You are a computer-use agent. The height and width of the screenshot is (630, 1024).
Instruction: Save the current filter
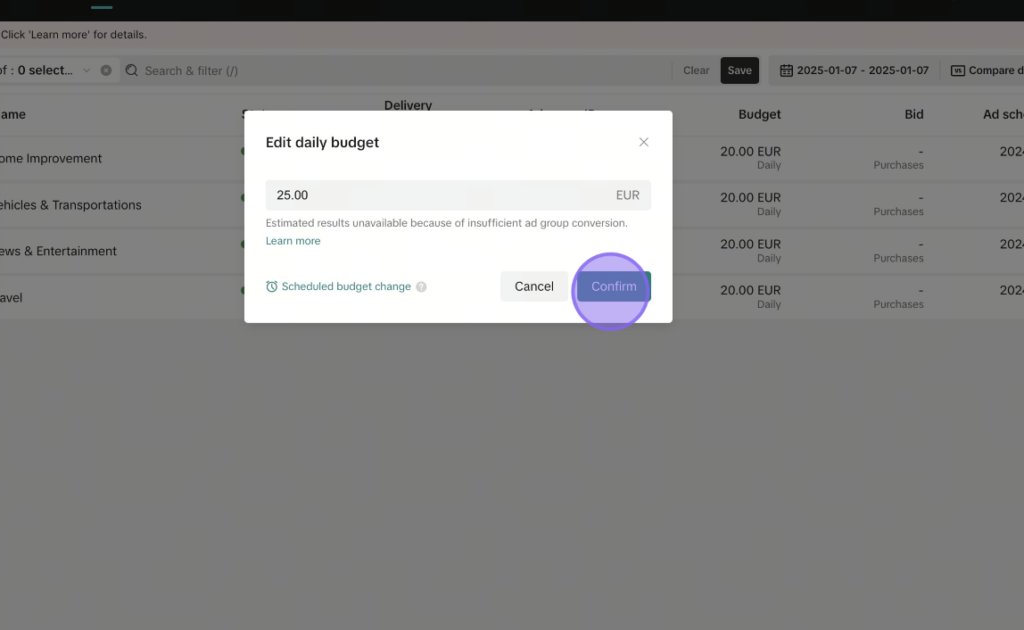(x=739, y=71)
